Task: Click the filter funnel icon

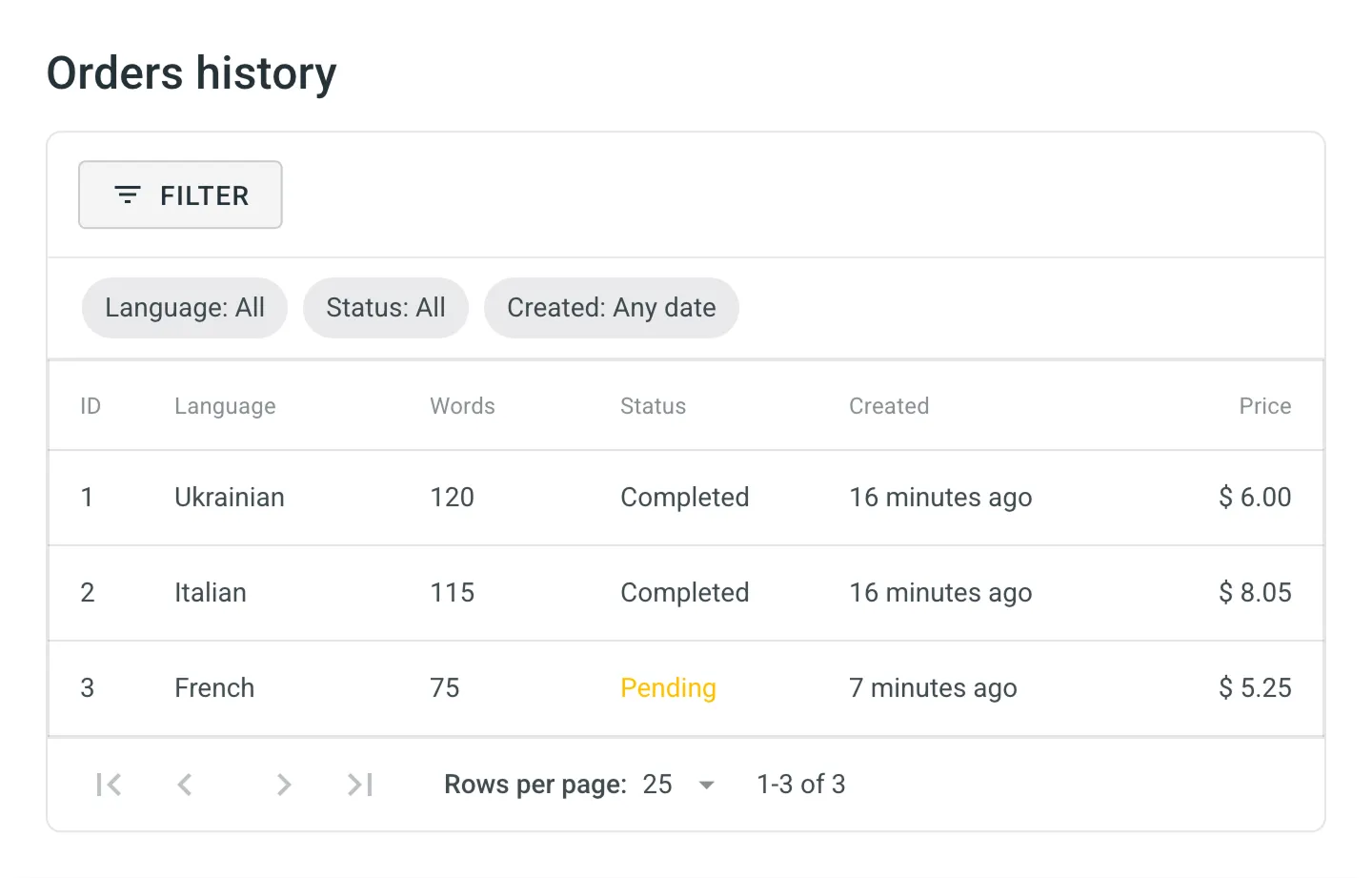Action: pos(127,194)
